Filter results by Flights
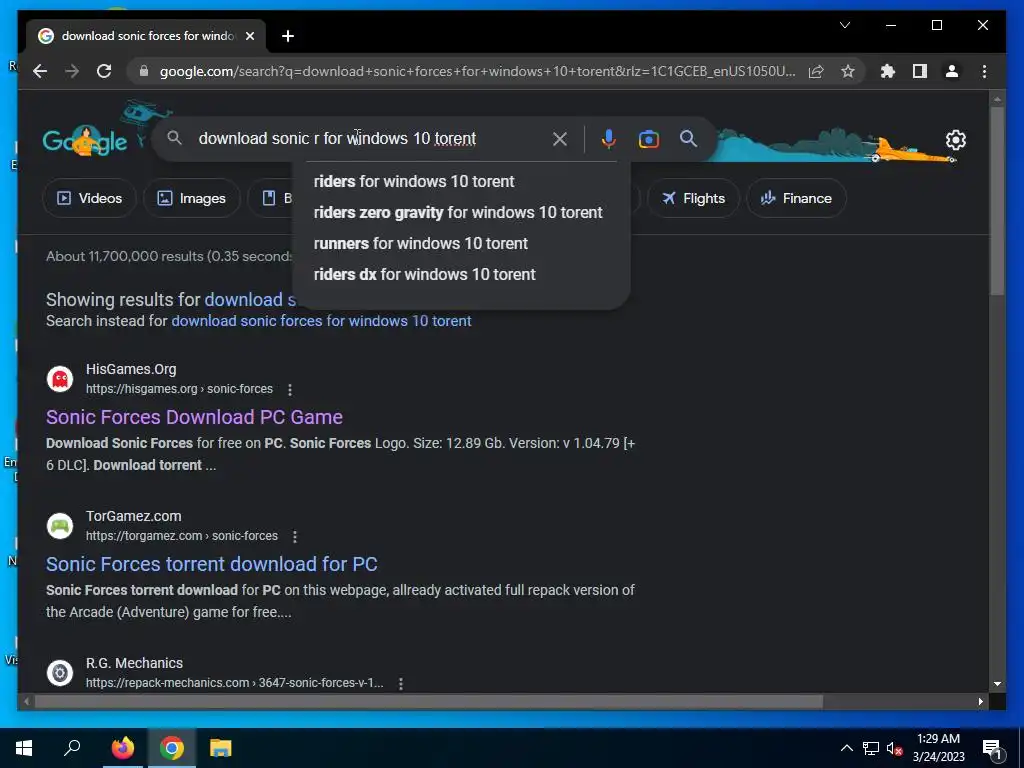This screenshot has height=768, width=1024. click(693, 198)
